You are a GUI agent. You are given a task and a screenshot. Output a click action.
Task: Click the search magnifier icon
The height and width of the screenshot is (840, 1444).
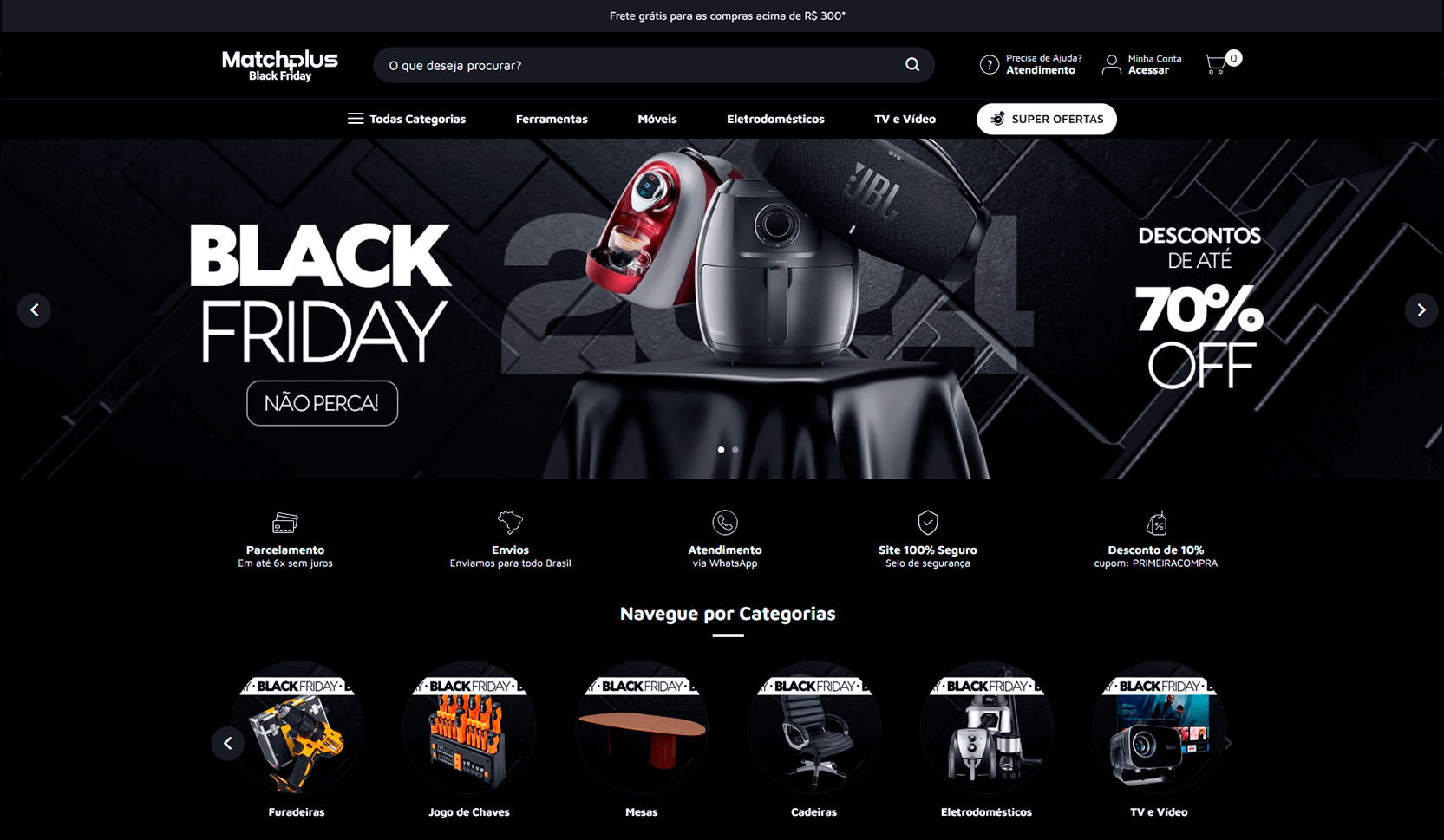912,65
